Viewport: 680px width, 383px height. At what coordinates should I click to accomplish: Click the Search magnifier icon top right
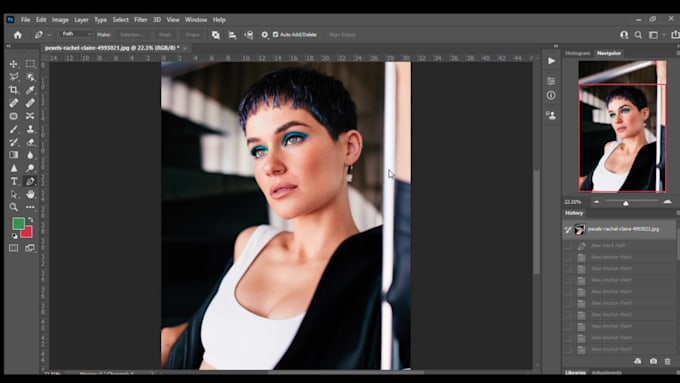point(638,35)
